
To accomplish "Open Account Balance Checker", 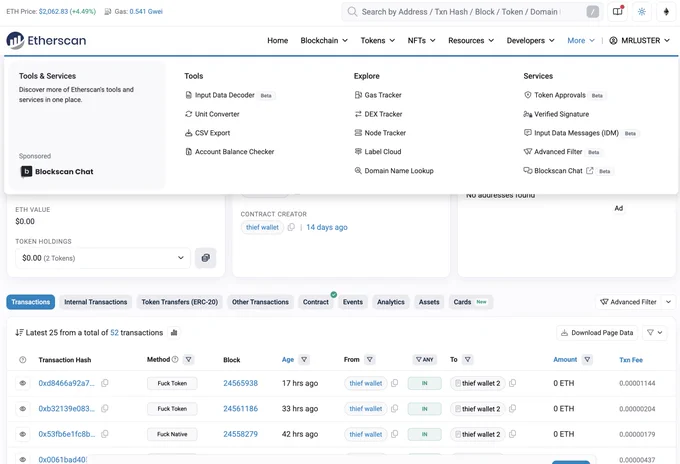I will coord(230,152).
